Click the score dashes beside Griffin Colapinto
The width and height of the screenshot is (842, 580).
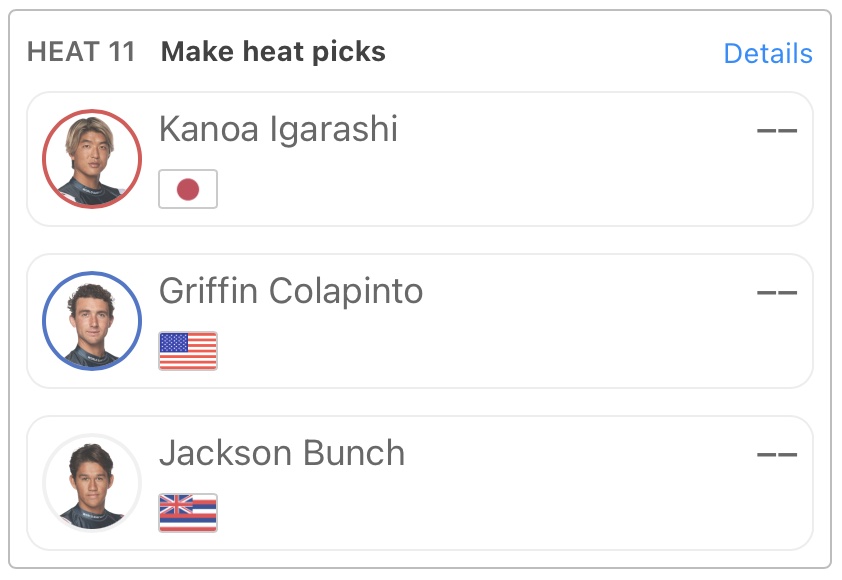[777, 293]
